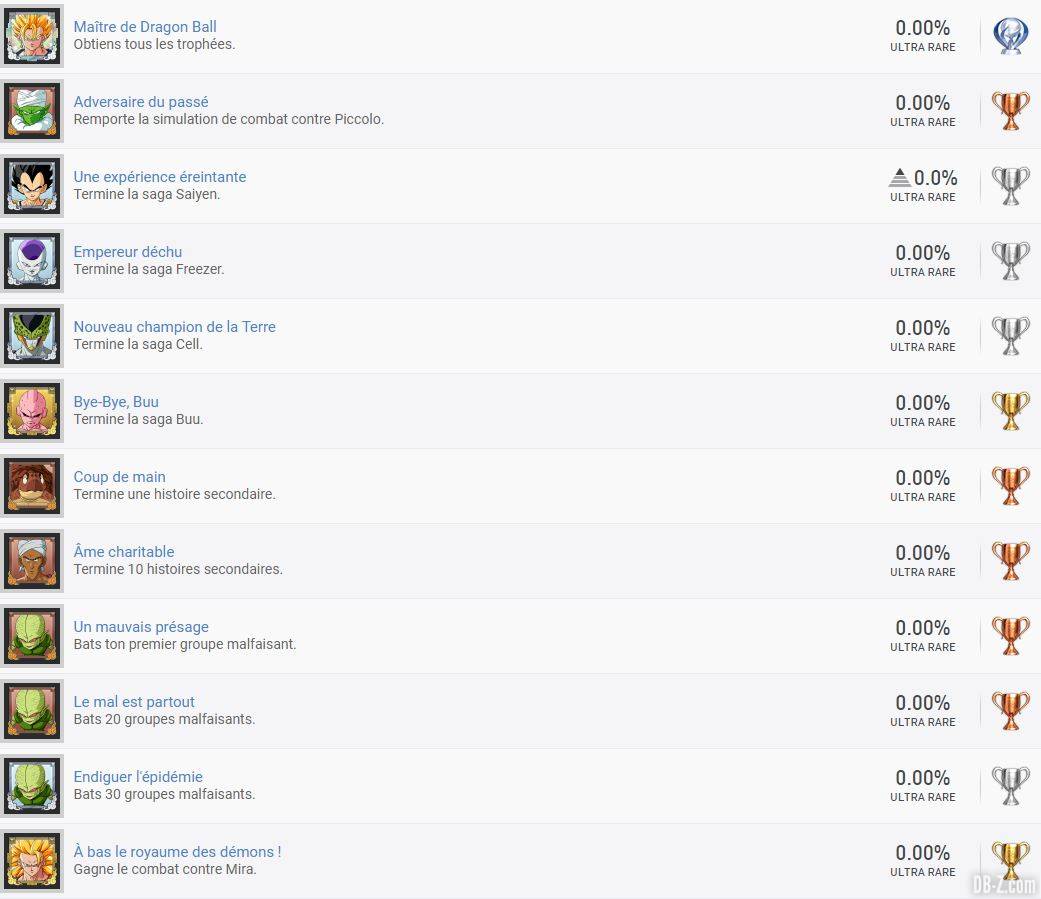The width and height of the screenshot is (1041, 899).
Task: Click the silver trophy icon for Endiguer l'épidémie
Action: pos(1010,786)
